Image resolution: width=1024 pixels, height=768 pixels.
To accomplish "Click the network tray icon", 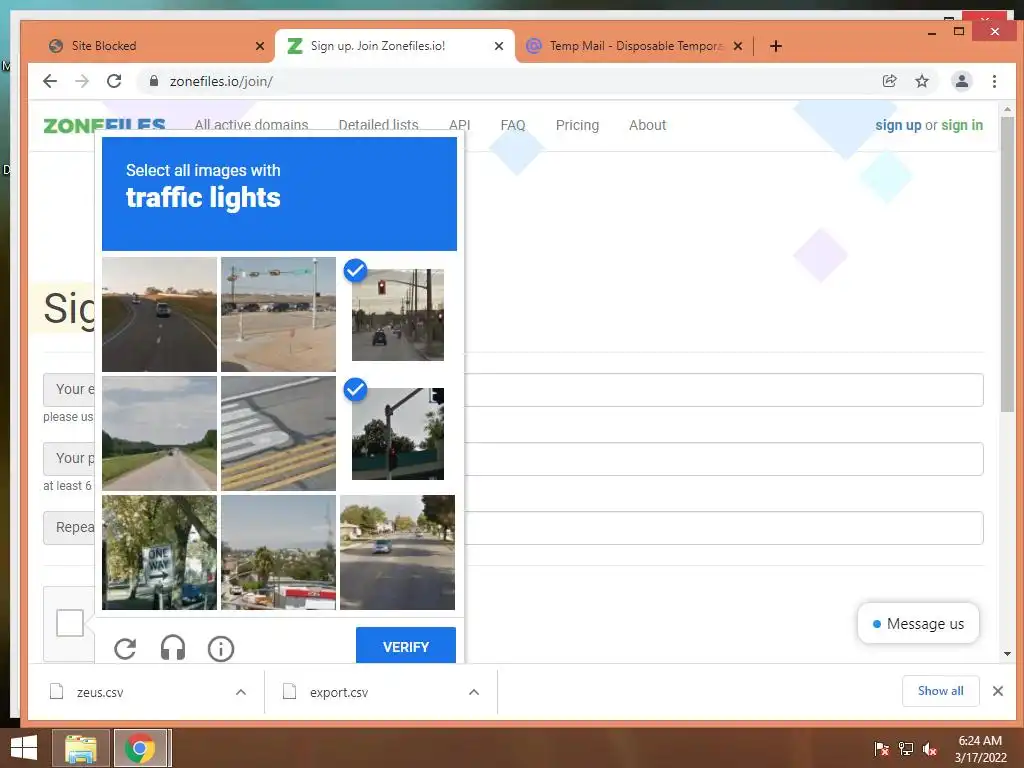I will coord(906,749).
